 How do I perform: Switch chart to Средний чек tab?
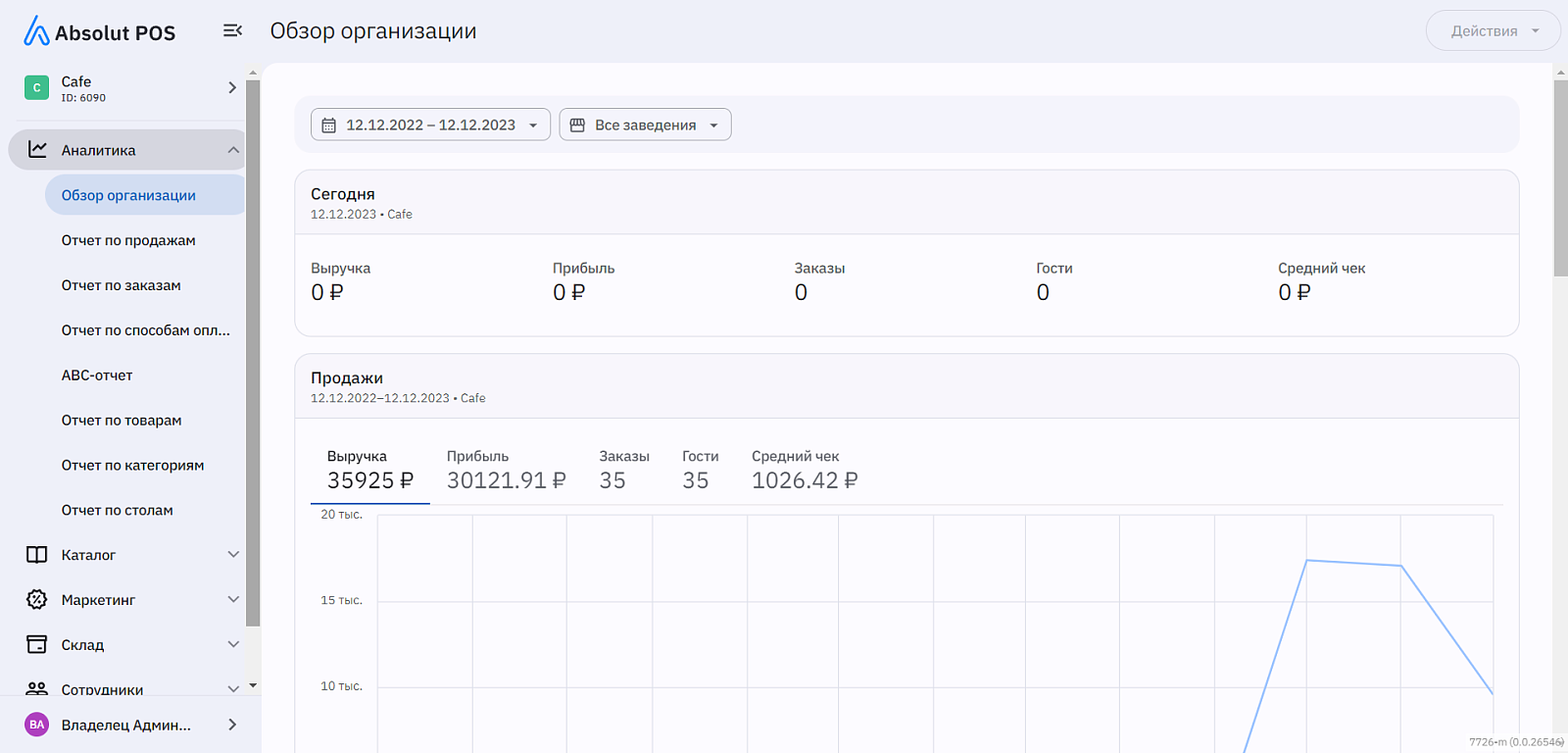(x=805, y=470)
